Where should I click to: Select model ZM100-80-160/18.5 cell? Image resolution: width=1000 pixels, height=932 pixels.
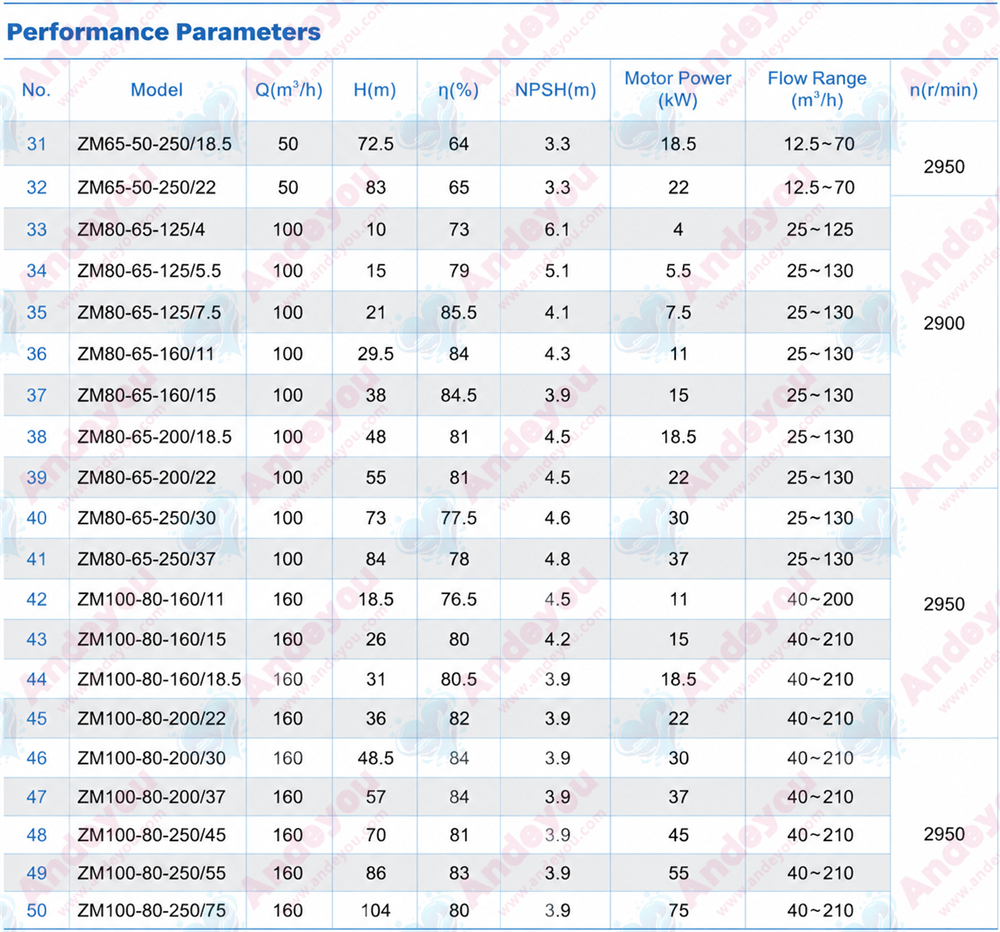point(159,679)
